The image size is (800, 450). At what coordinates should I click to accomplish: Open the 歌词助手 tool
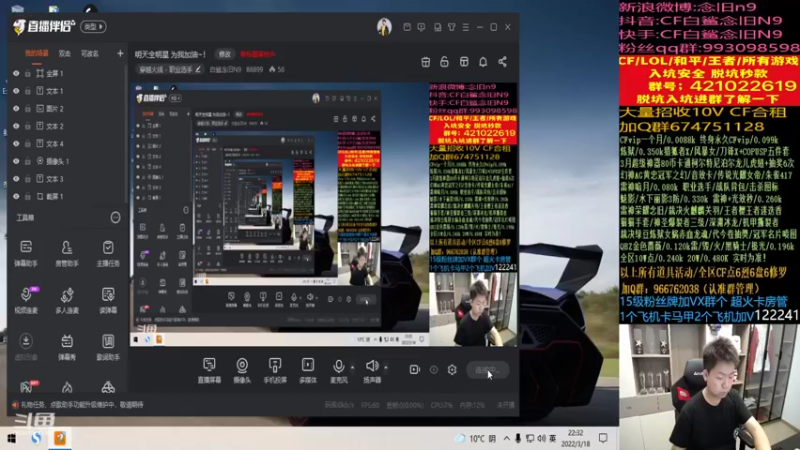(108, 347)
